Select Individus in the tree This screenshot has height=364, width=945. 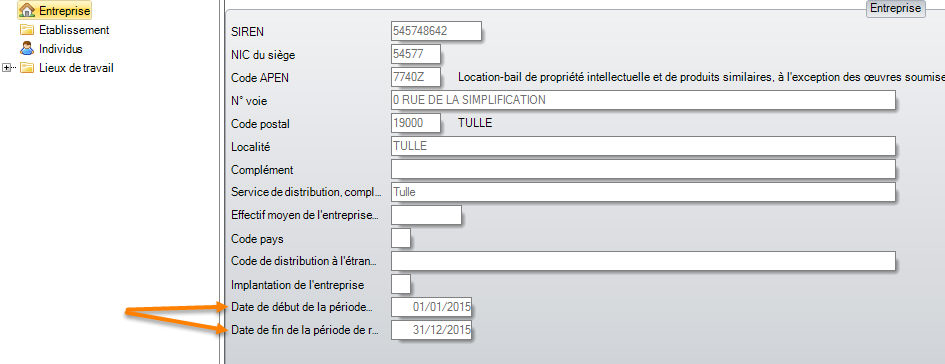(x=61, y=49)
